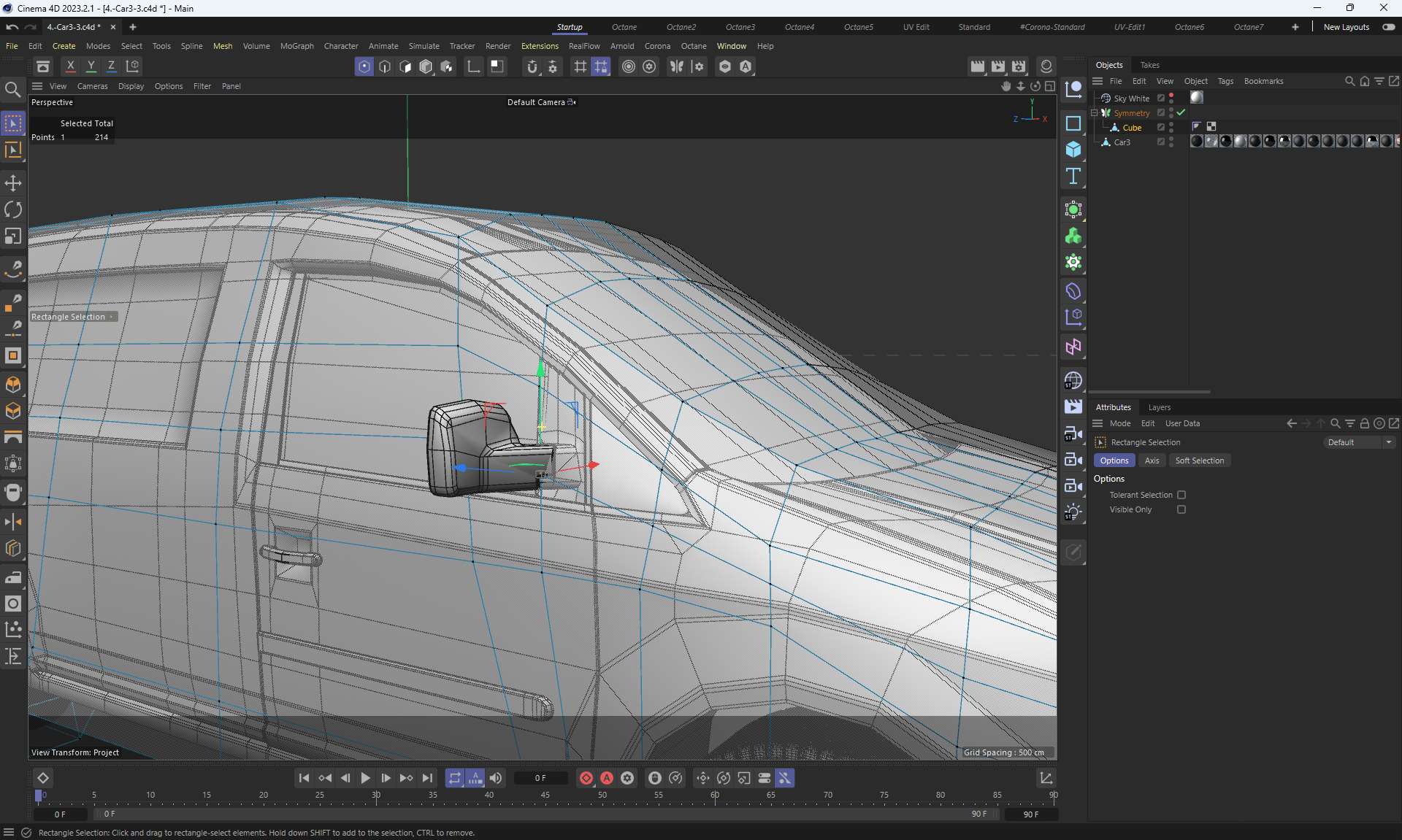
Task: Open the MoGraph menu
Action: pyautogui.click(x=296, y=46)
